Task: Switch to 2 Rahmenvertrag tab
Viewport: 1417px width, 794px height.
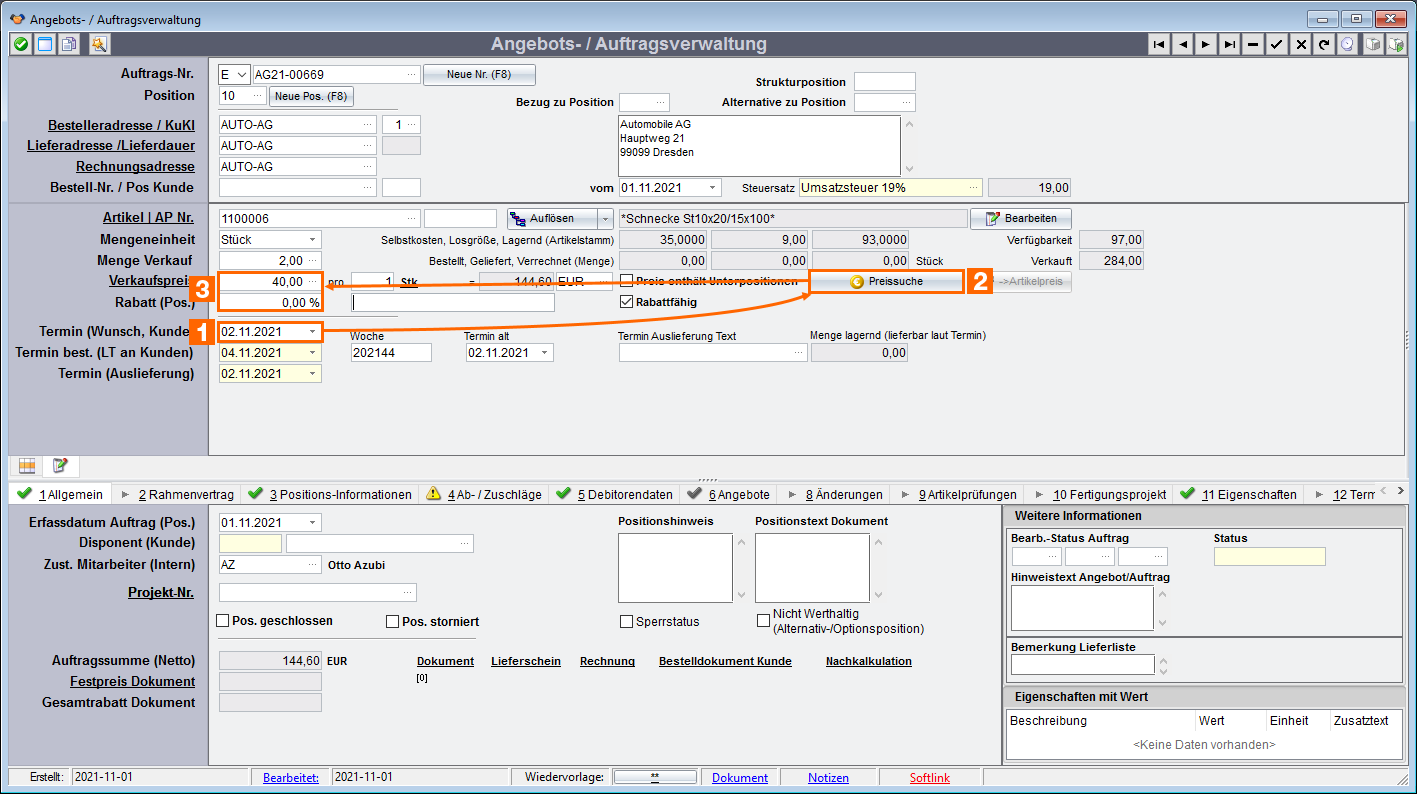Action: point(177,494)
